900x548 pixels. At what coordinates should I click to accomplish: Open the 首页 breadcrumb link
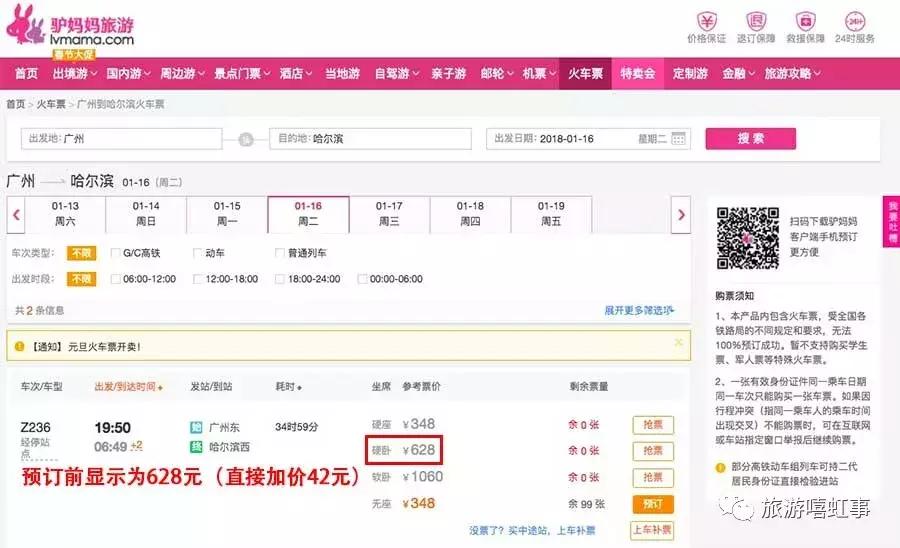pyautogui.click(x=15, y=104)
